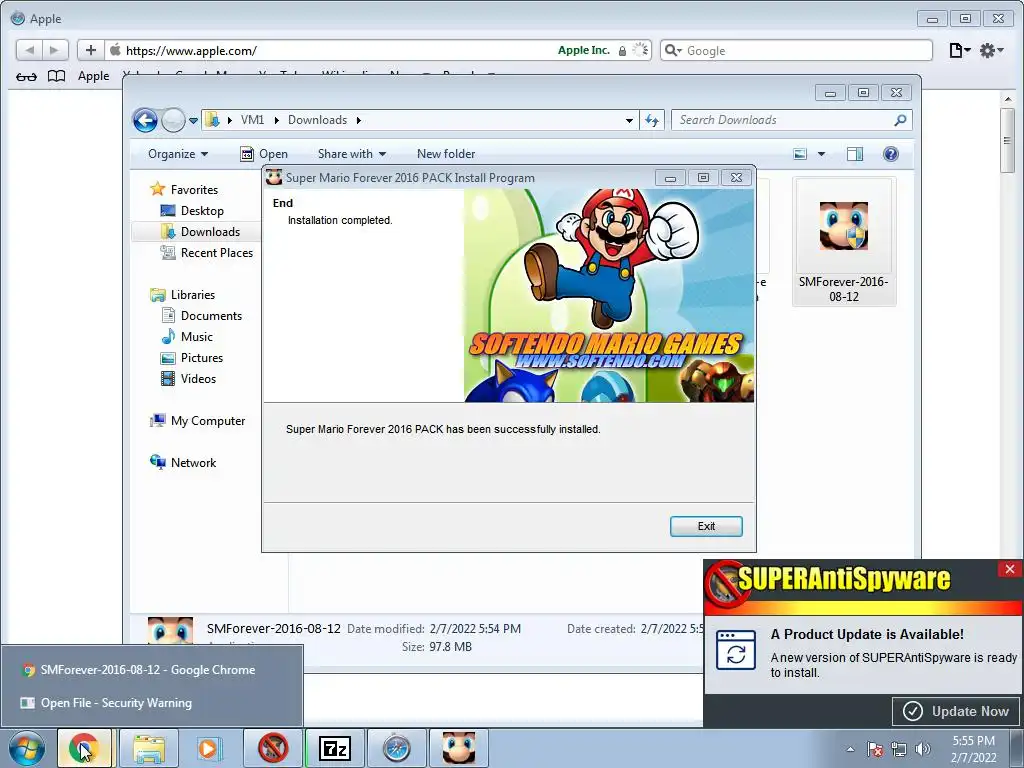Click Safari Back button
The image size is (1024, 768).
(29, 50)
